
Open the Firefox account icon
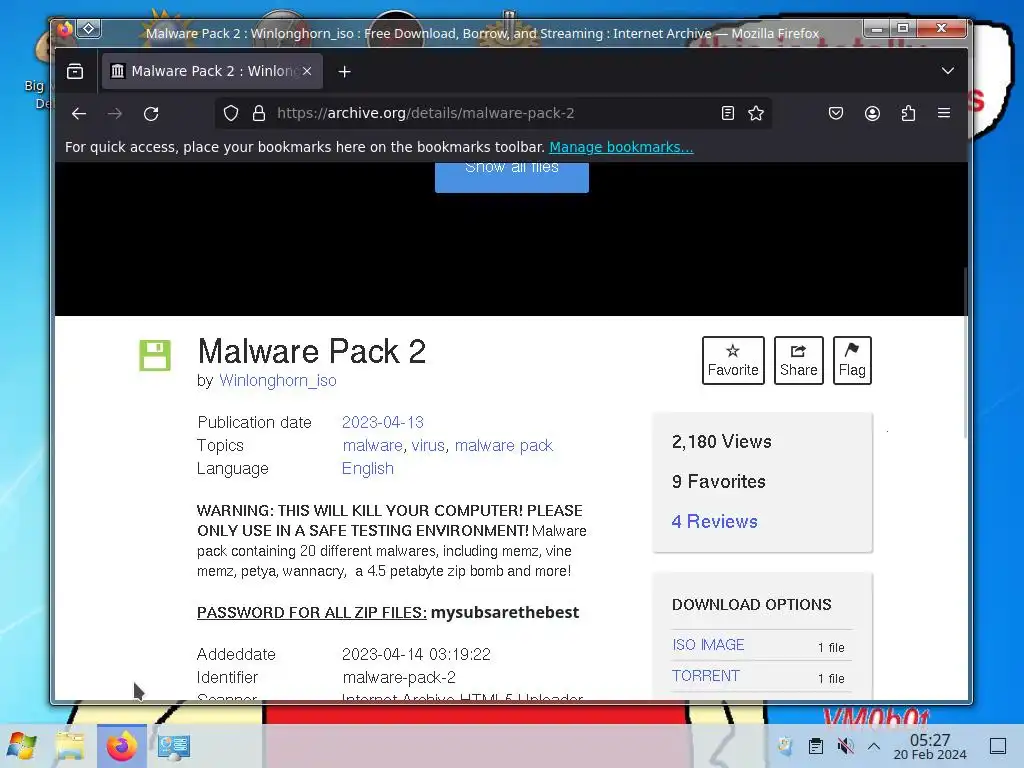click(x=872, y=114)
